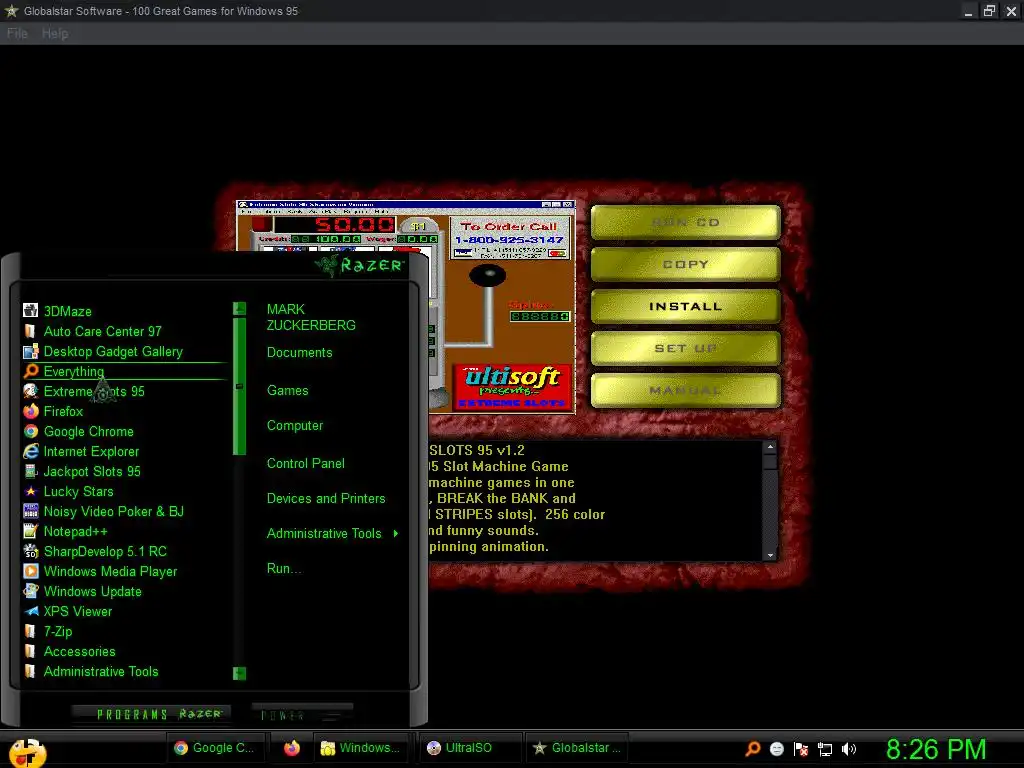Open the Windows Update icon
Viewport: 1024px width, 768px height.
click(x=30, y=591)
